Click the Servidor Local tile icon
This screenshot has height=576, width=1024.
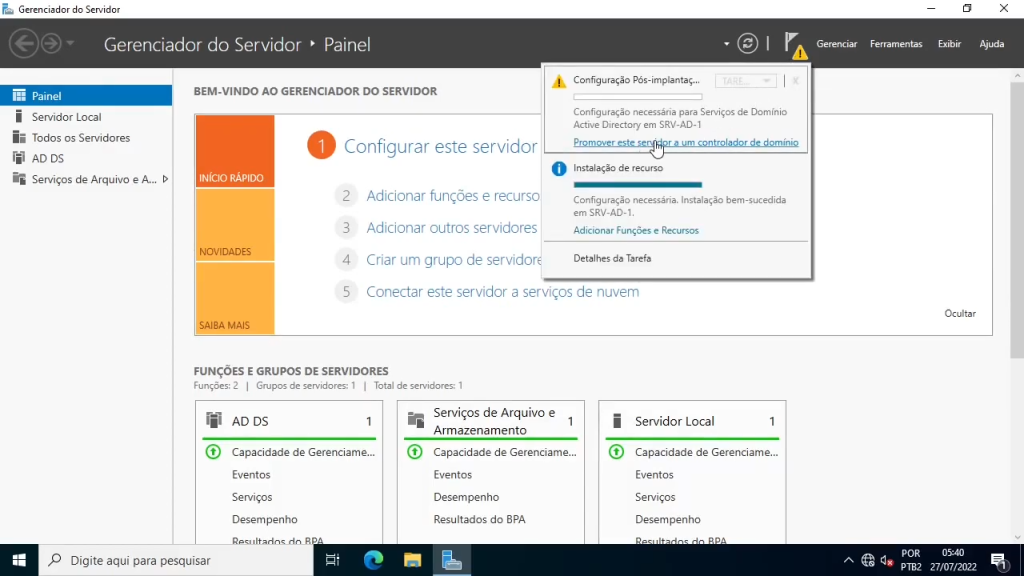click(616, 420)
